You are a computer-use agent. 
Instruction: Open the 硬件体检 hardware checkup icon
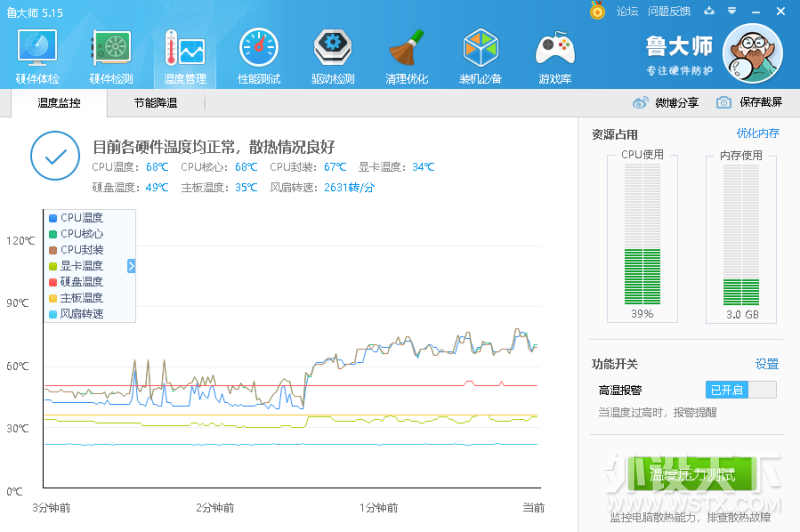coord(37,47)
